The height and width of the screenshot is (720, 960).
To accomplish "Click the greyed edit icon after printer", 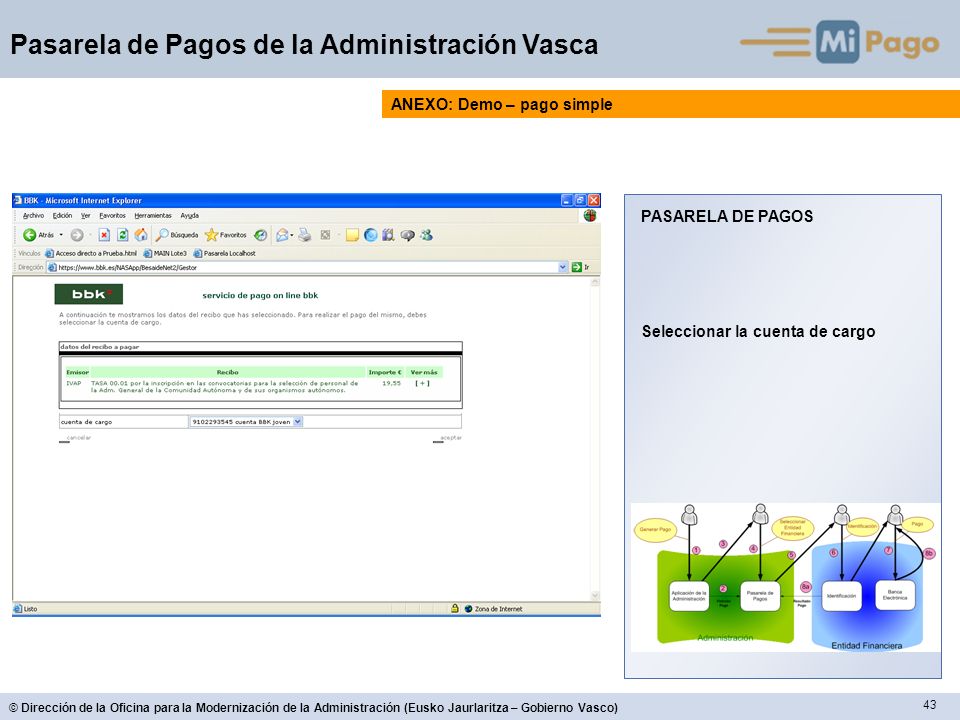I will pos(326,234).
